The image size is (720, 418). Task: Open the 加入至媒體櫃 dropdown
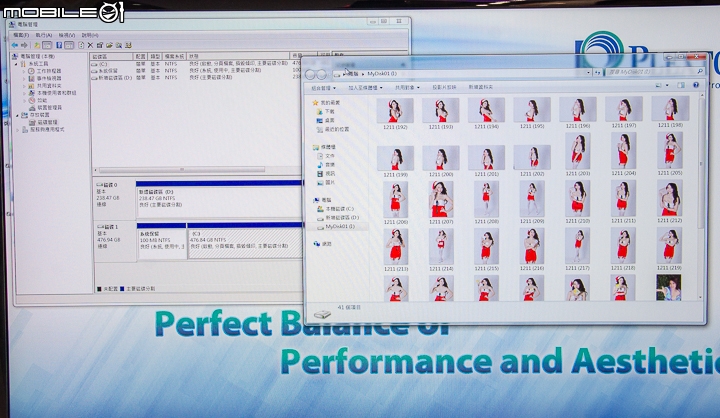pyautogui.click(x=365, y=87)
